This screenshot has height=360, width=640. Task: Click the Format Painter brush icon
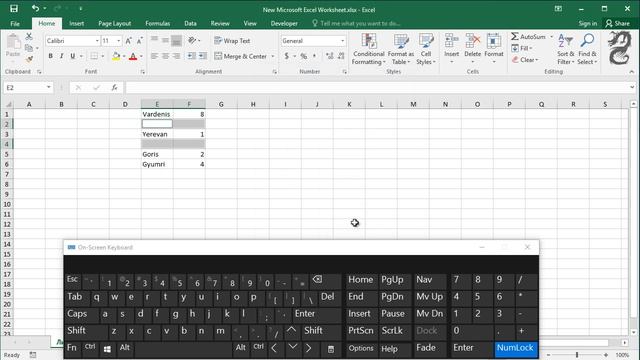[29, 59]
